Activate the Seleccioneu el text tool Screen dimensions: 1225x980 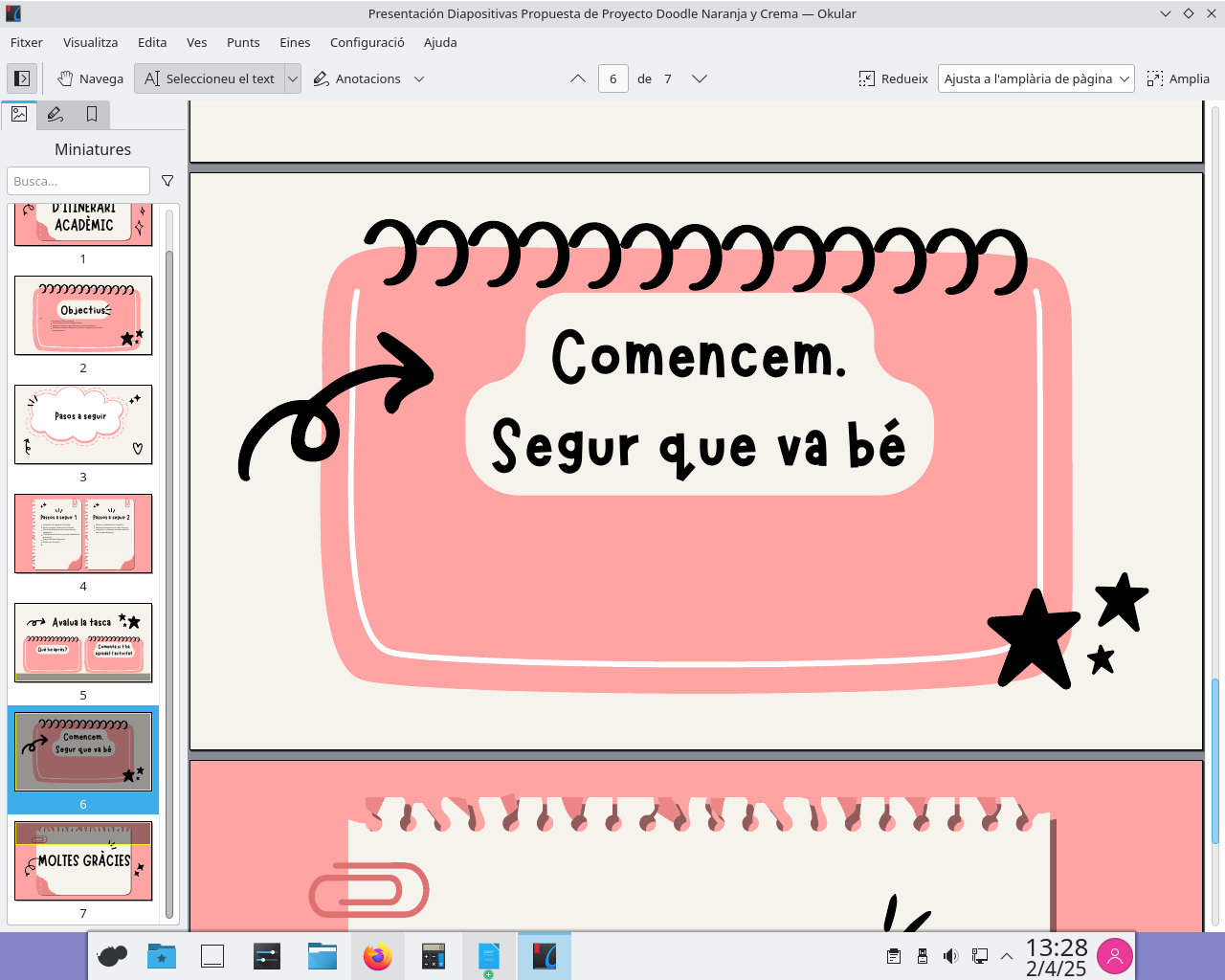(210, 78)
